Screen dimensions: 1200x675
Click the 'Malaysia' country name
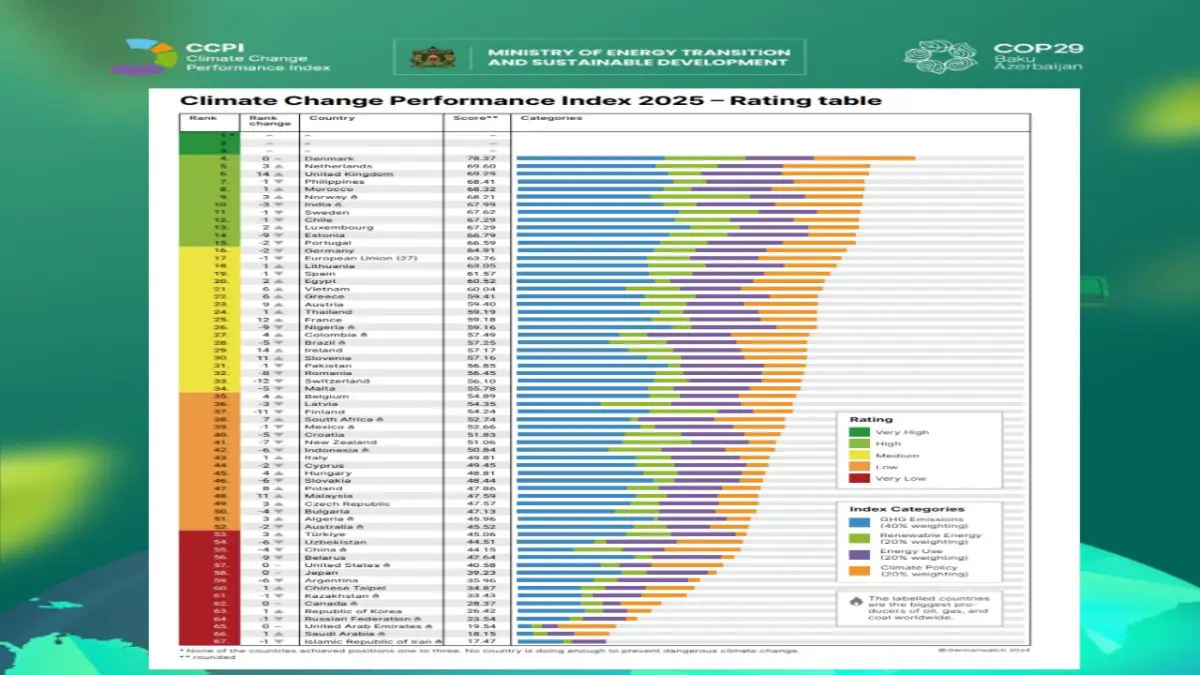326,495
